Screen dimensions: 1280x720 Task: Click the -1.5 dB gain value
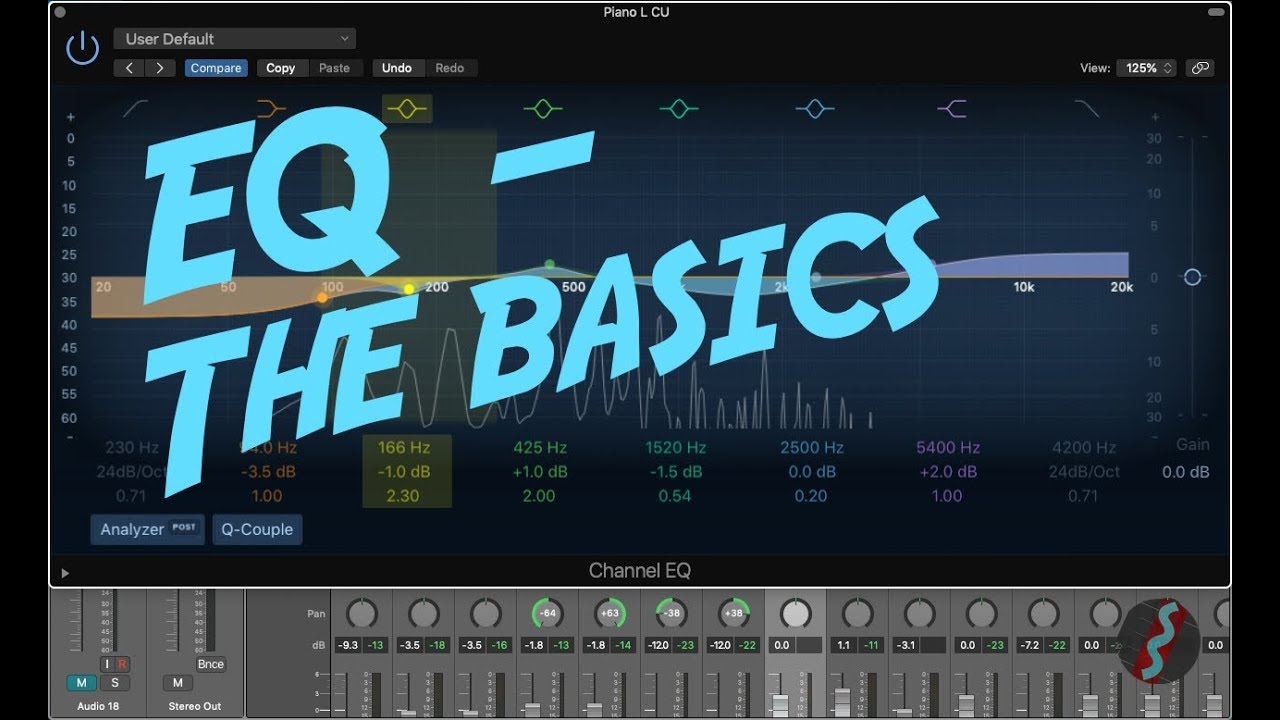pos(676,471)
